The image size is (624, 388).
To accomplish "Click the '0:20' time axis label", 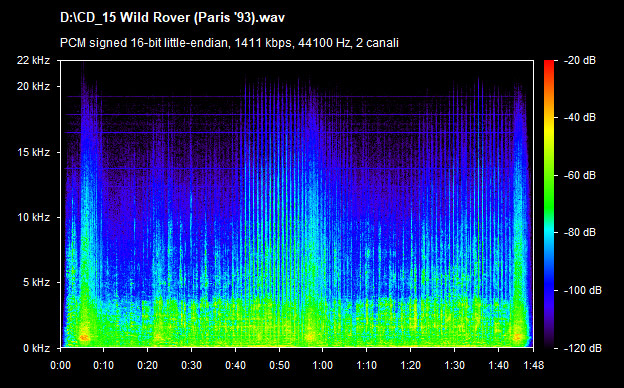I will point(148,365).
